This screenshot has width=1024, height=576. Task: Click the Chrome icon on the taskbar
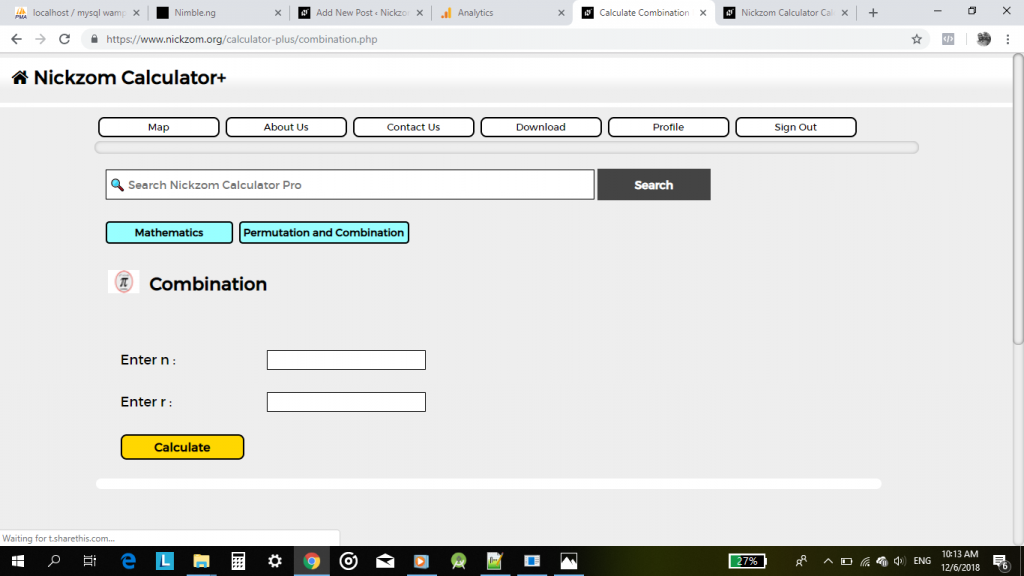click(x=312, y=561)
